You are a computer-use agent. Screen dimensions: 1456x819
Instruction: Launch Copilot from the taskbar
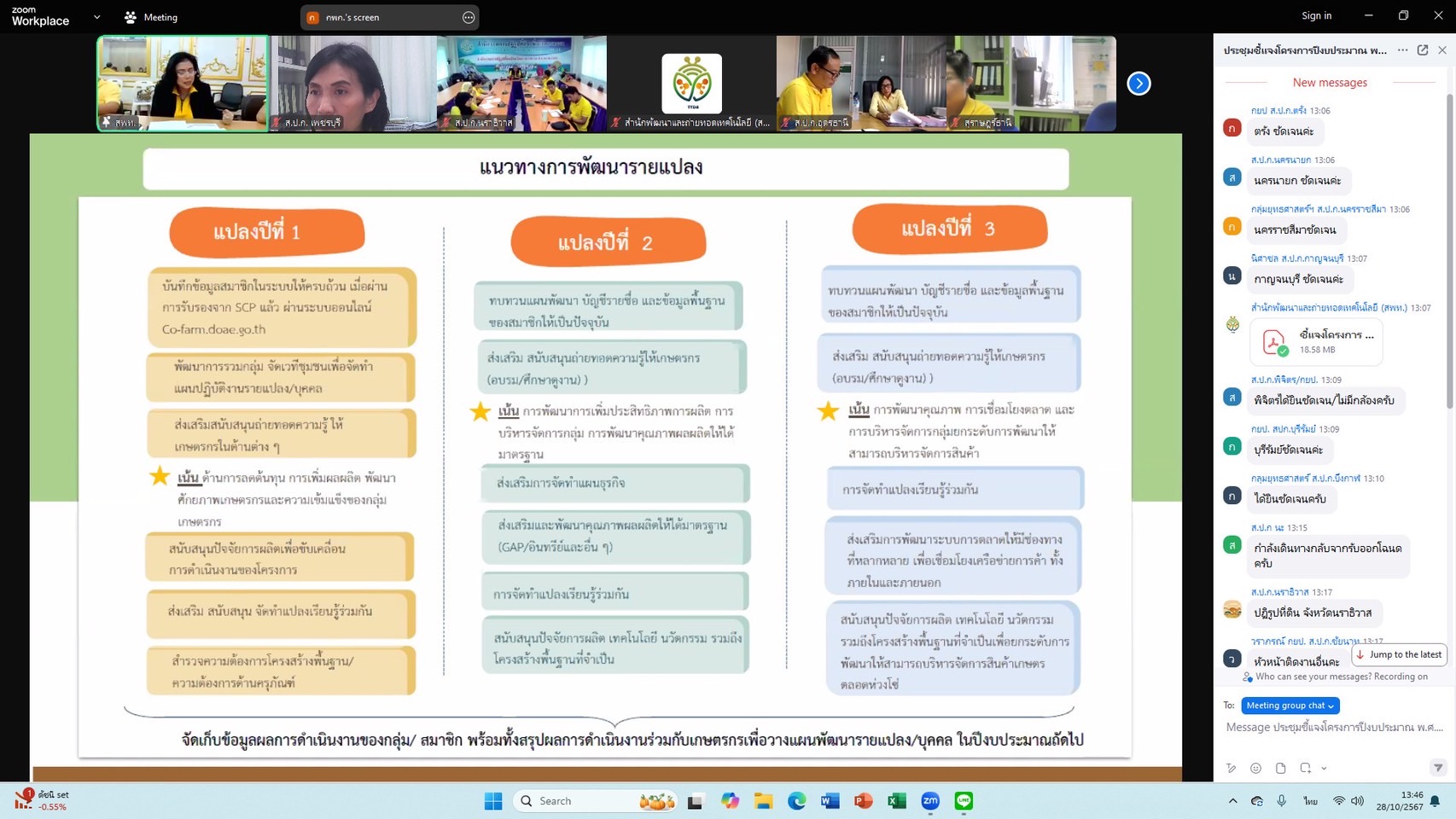[730, 801]
